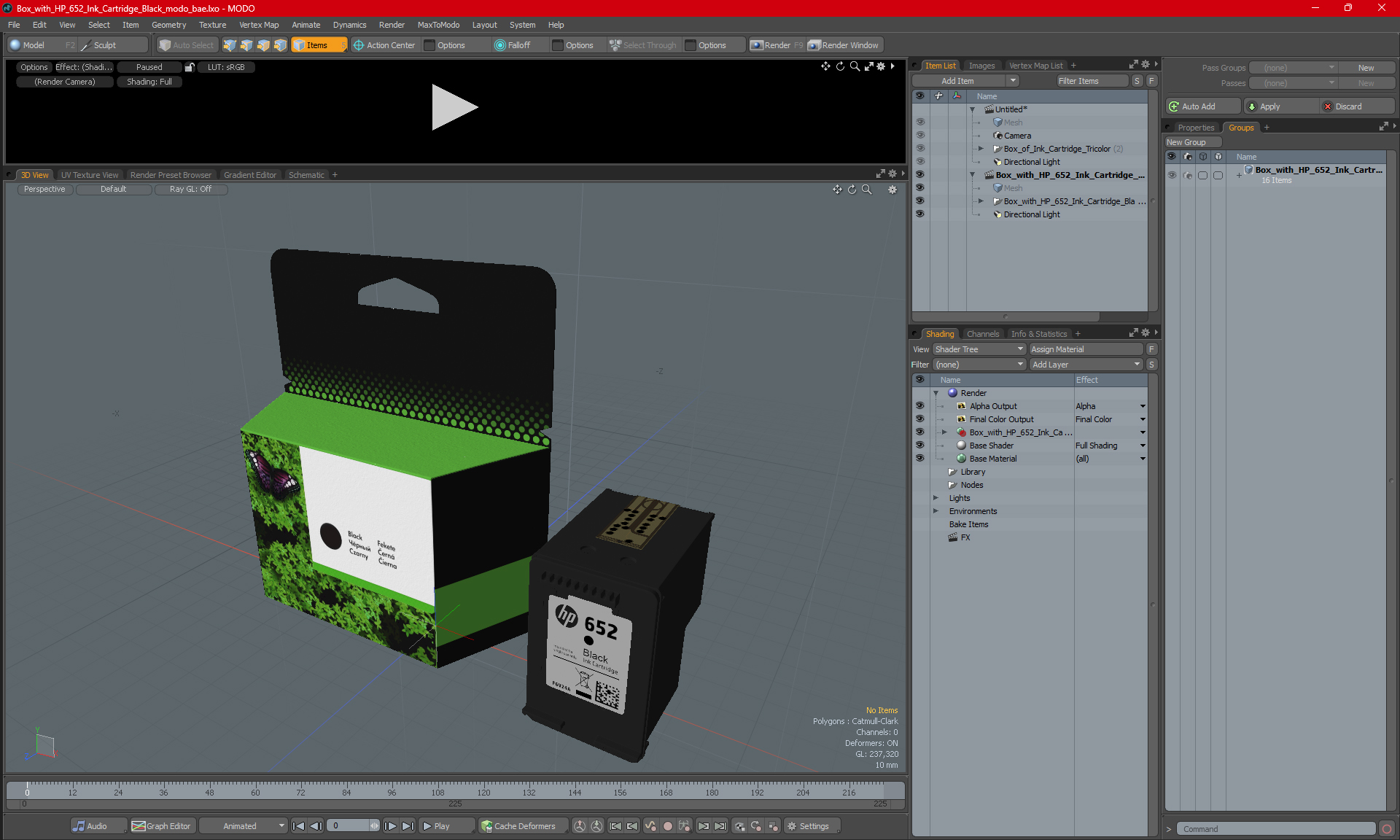Toggle the preview lock icon next to Paused
Screen dimensions: 1400x840
click(190, 67)
